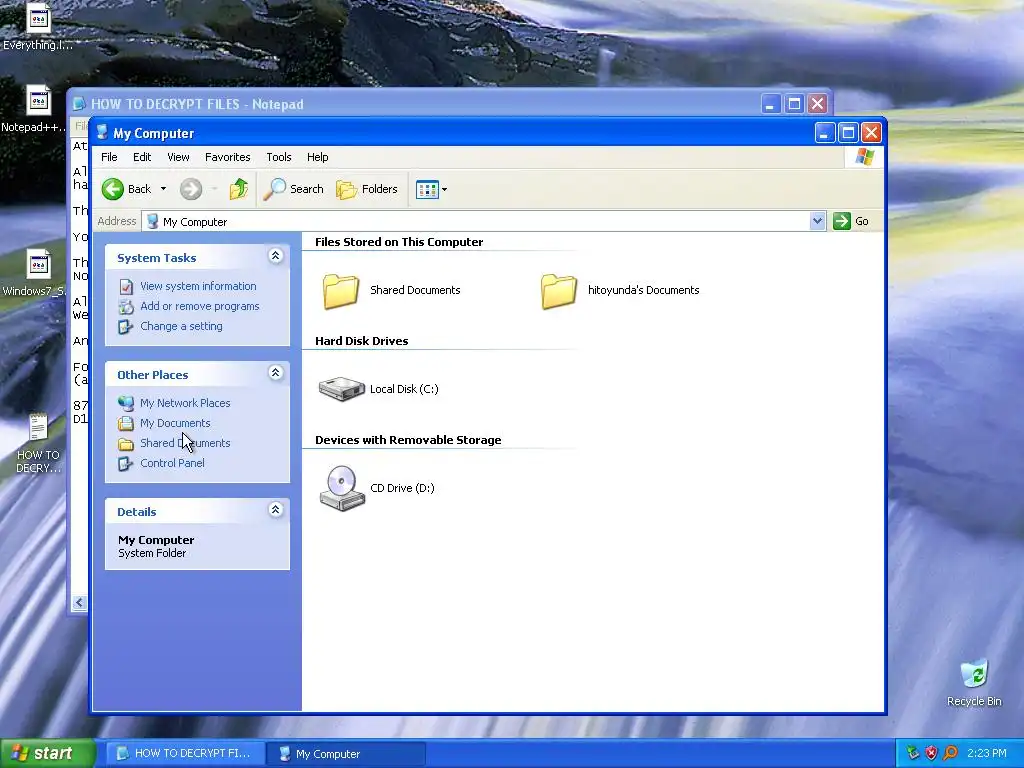This screenshot has height=768, width=1024.
Task: Open Shared Documents link in sidebar
Action: [x=185, y=443]
